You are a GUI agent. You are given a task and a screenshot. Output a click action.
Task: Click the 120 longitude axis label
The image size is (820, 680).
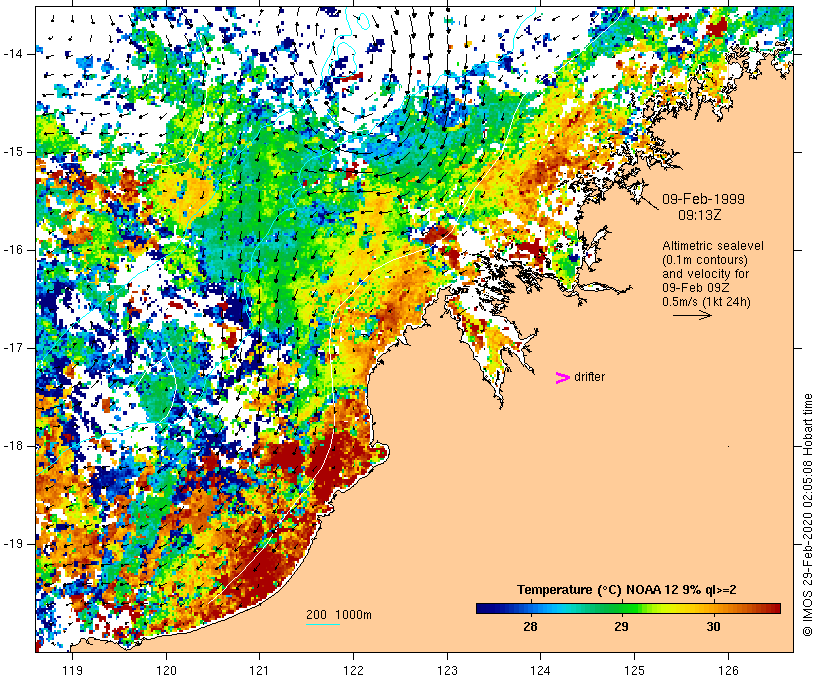pyautogui.click(x=166, y=671)
